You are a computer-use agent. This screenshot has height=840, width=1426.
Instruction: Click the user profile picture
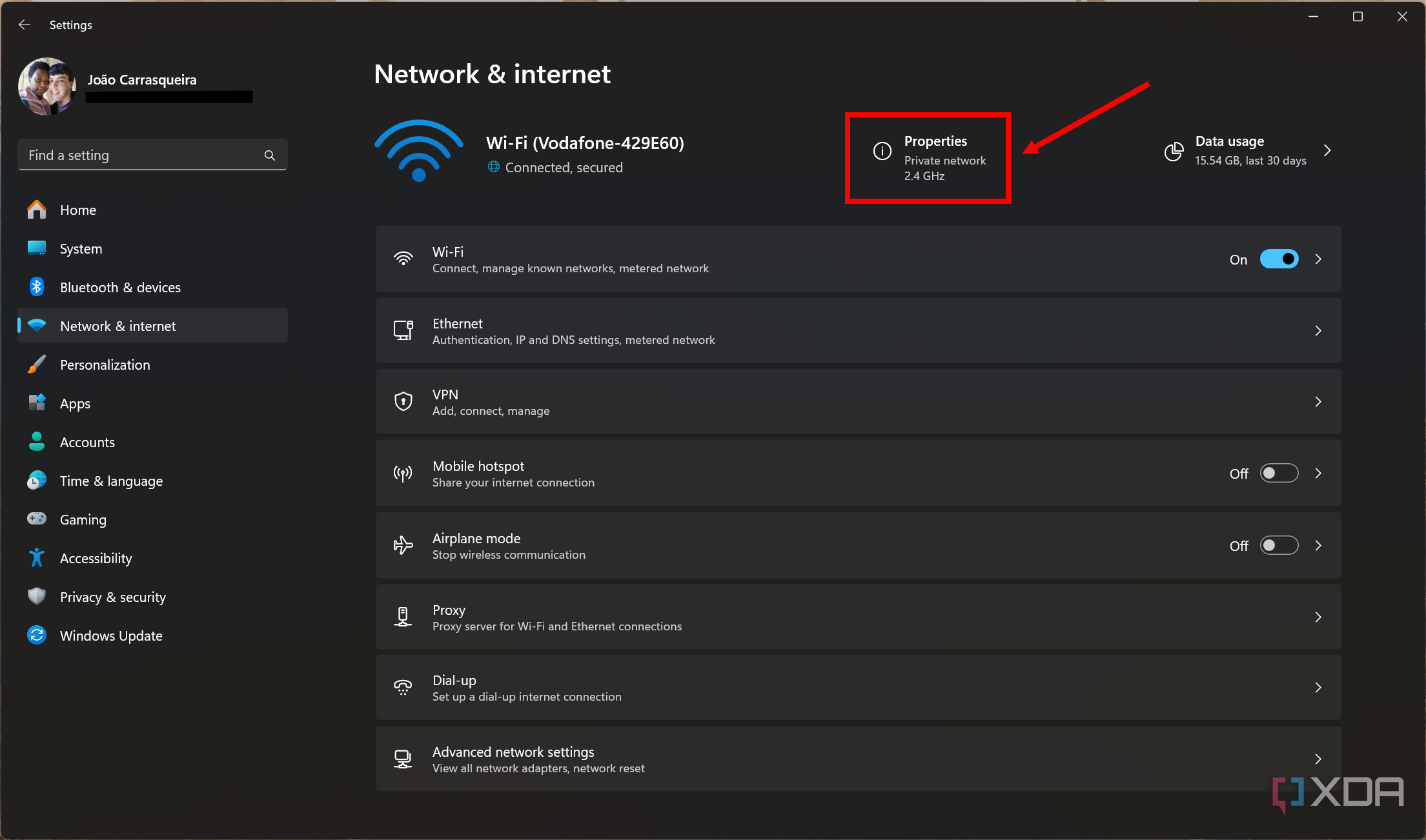click(47, 86)
